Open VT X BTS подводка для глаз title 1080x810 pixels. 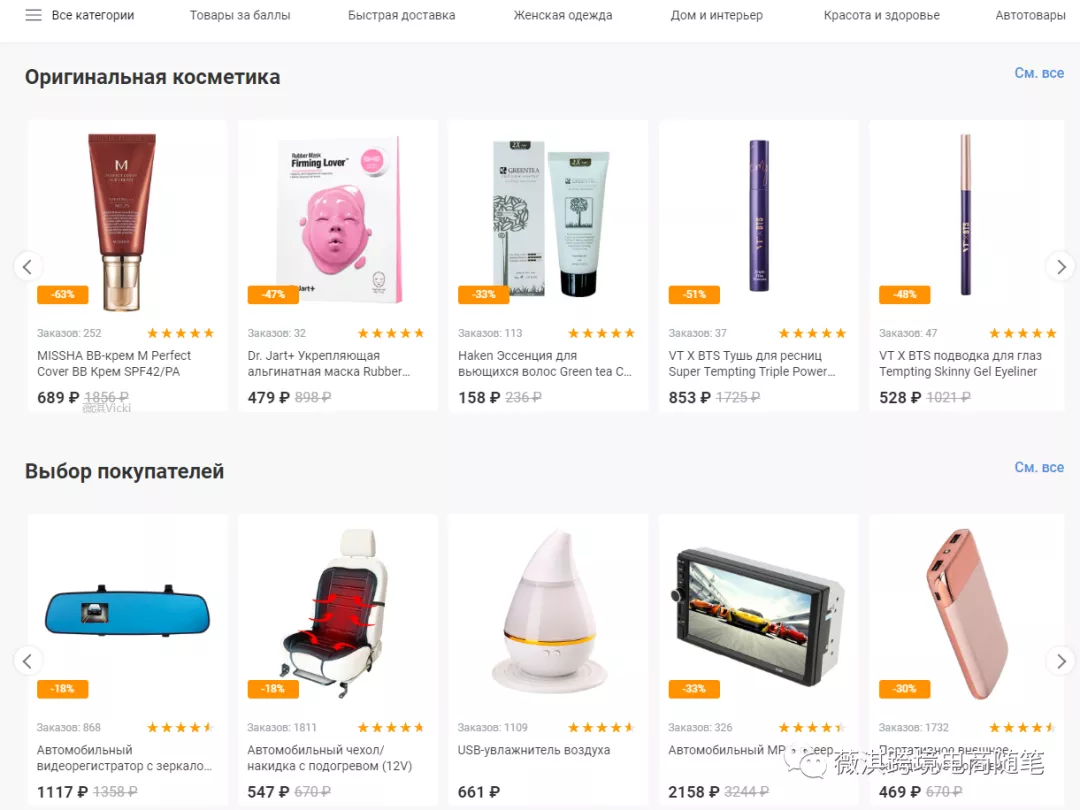(x=960, y=364)
